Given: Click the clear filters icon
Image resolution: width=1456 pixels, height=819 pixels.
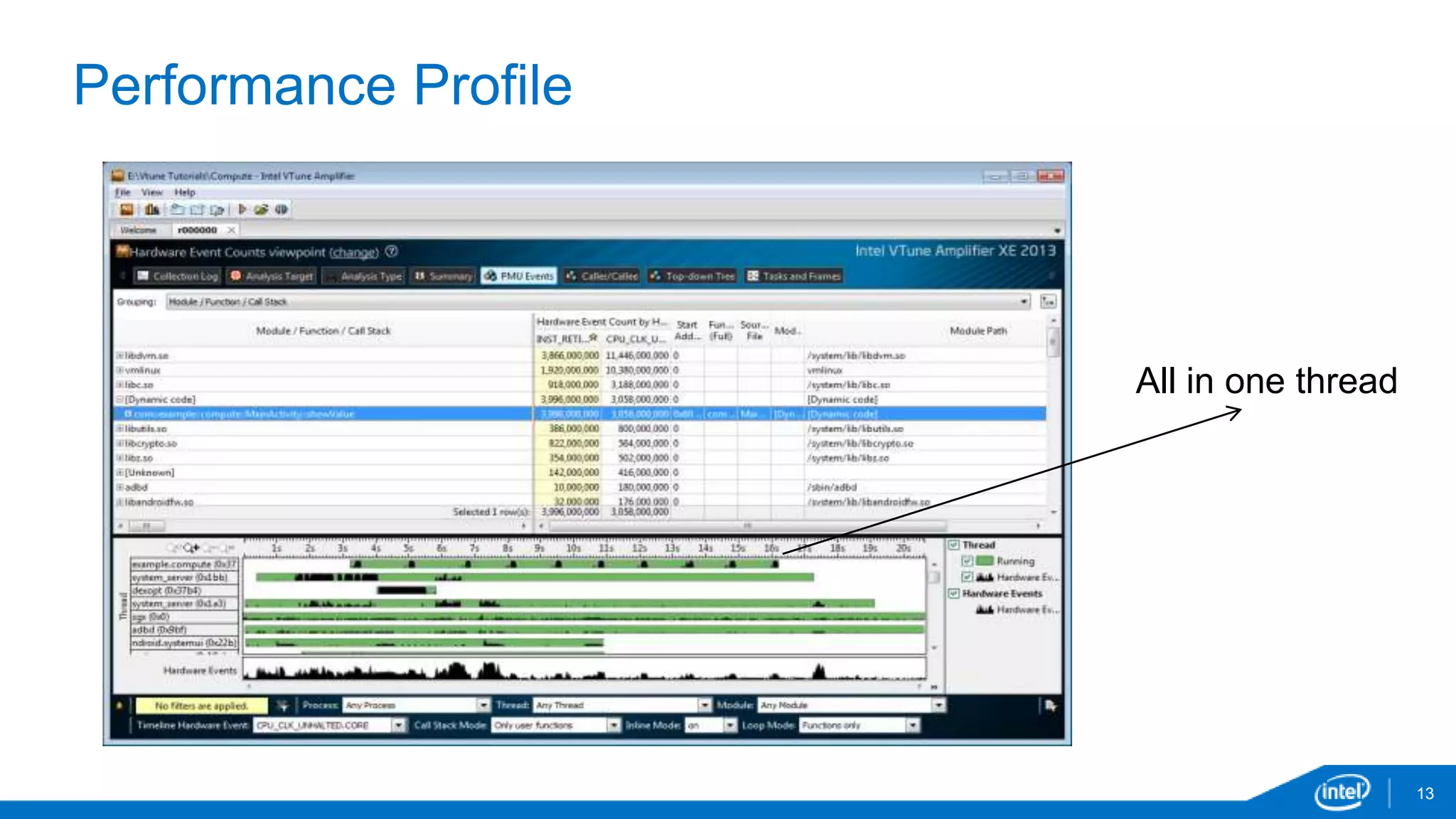Looking at the screenshot, I should [x=282, y=705].
